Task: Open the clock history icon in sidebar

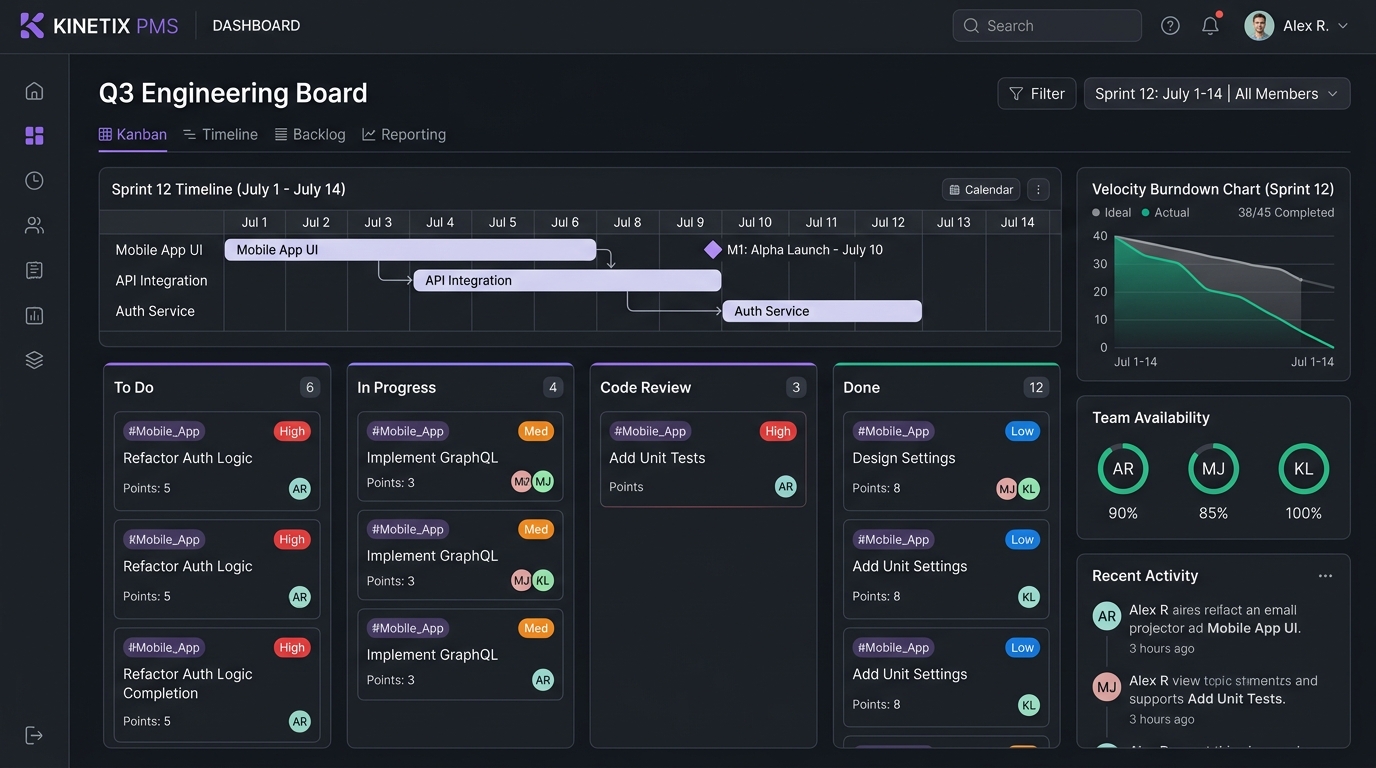Action: pyautogui.click(x=34, y=180)
